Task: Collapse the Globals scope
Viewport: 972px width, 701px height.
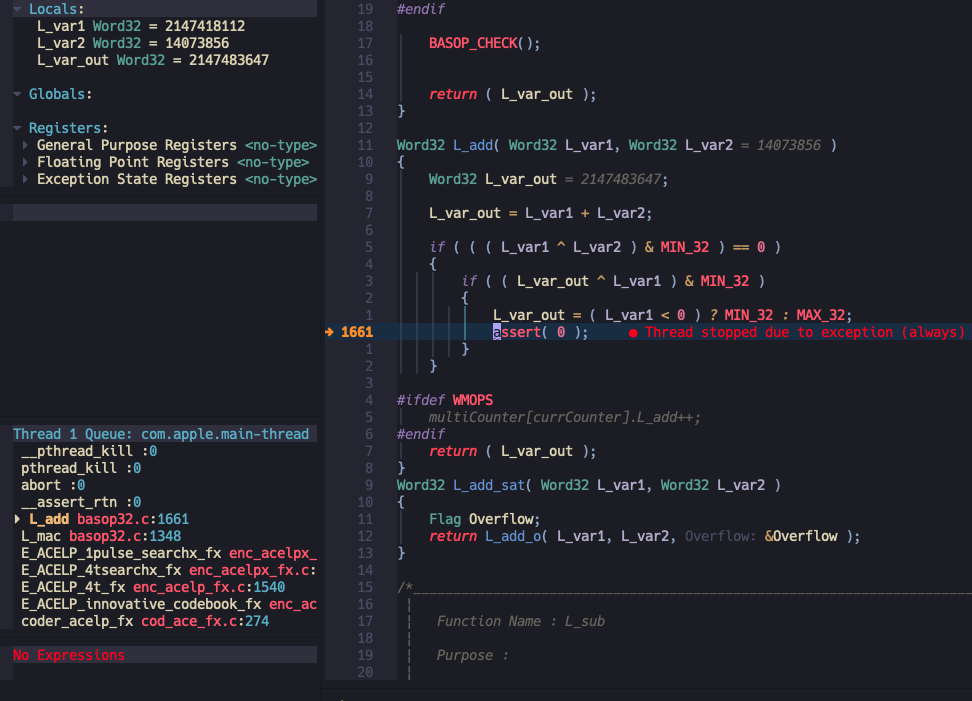Action: click(x=18, y=94)
